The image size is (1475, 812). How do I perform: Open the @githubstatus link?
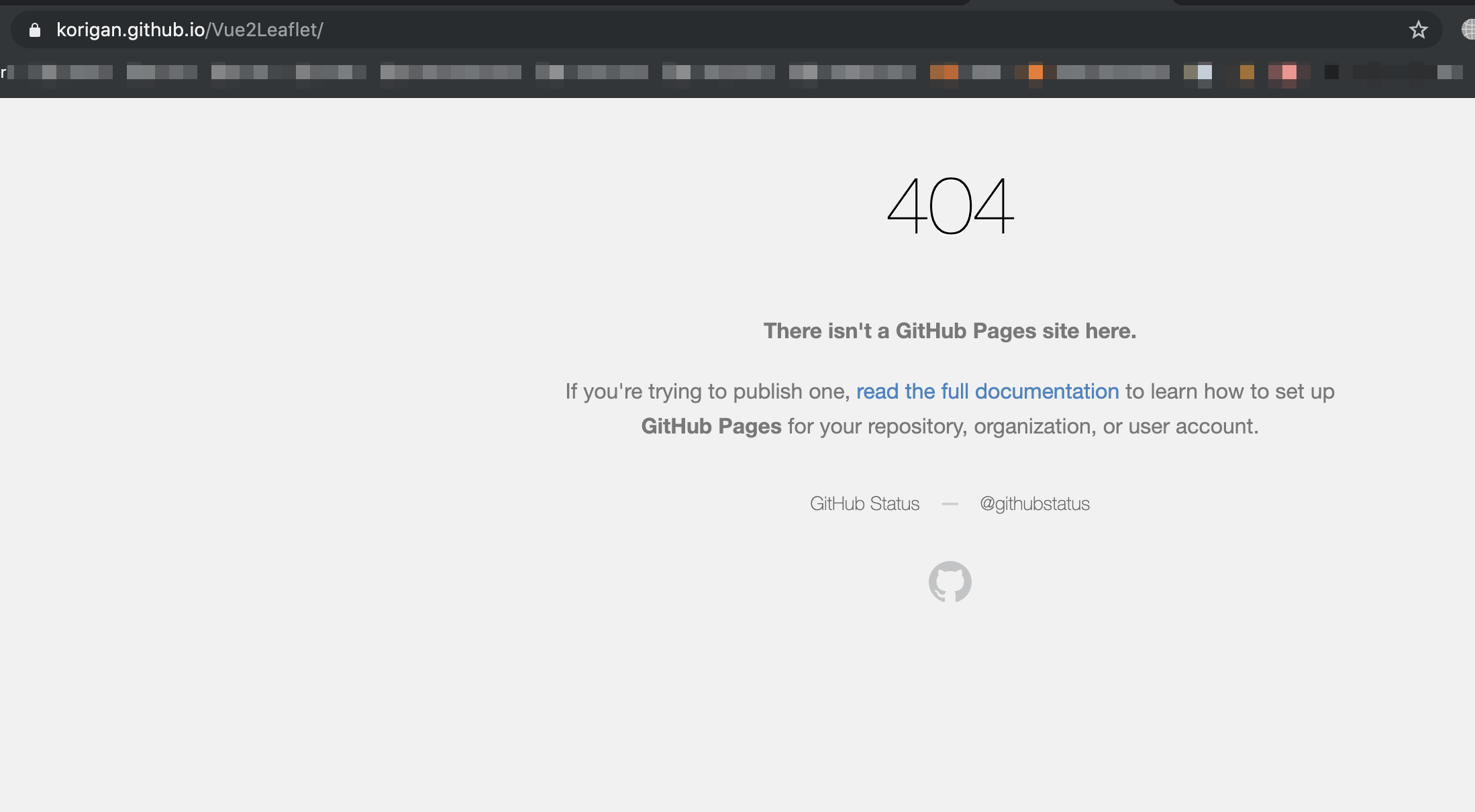click(1035, 504)
